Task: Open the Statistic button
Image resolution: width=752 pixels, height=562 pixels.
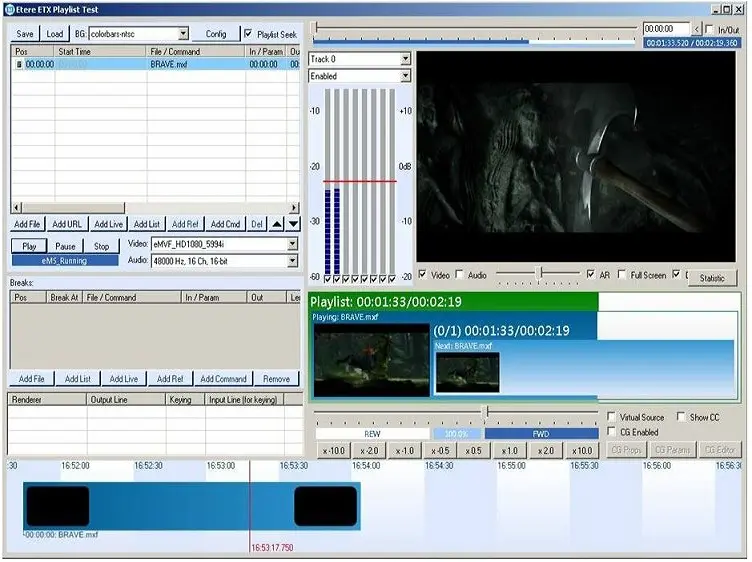Action: coord(712,278)
